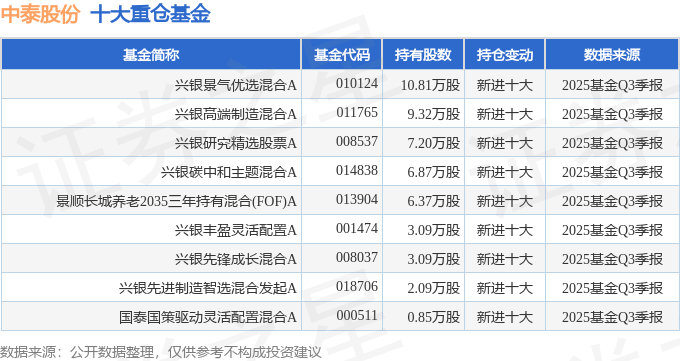The width and height of the screenshot is (680, 361).
Task: Click 2025基金Q3季报 in the 景顺长城养老2035 row
Action: pyautogui.click(x=612, y=201)
